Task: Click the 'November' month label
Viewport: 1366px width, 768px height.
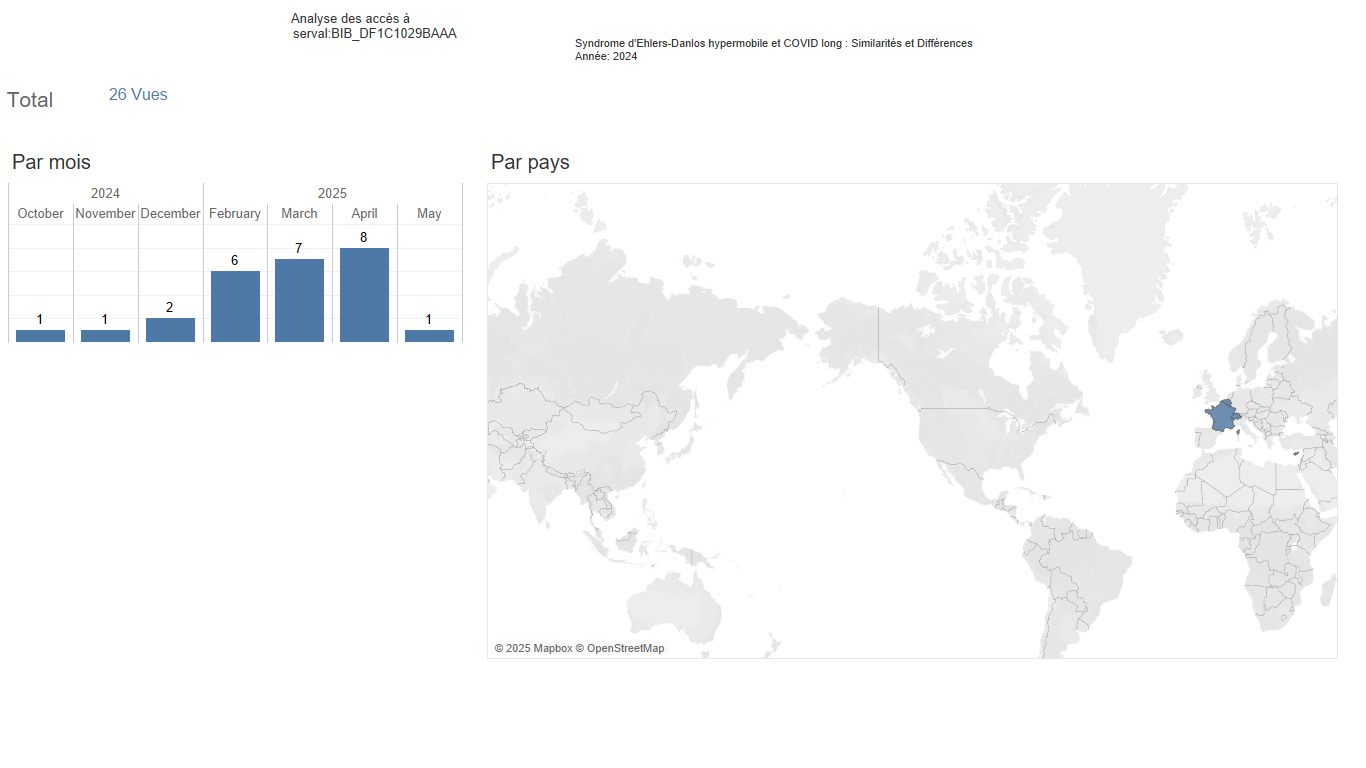Action: click(105, 213)
